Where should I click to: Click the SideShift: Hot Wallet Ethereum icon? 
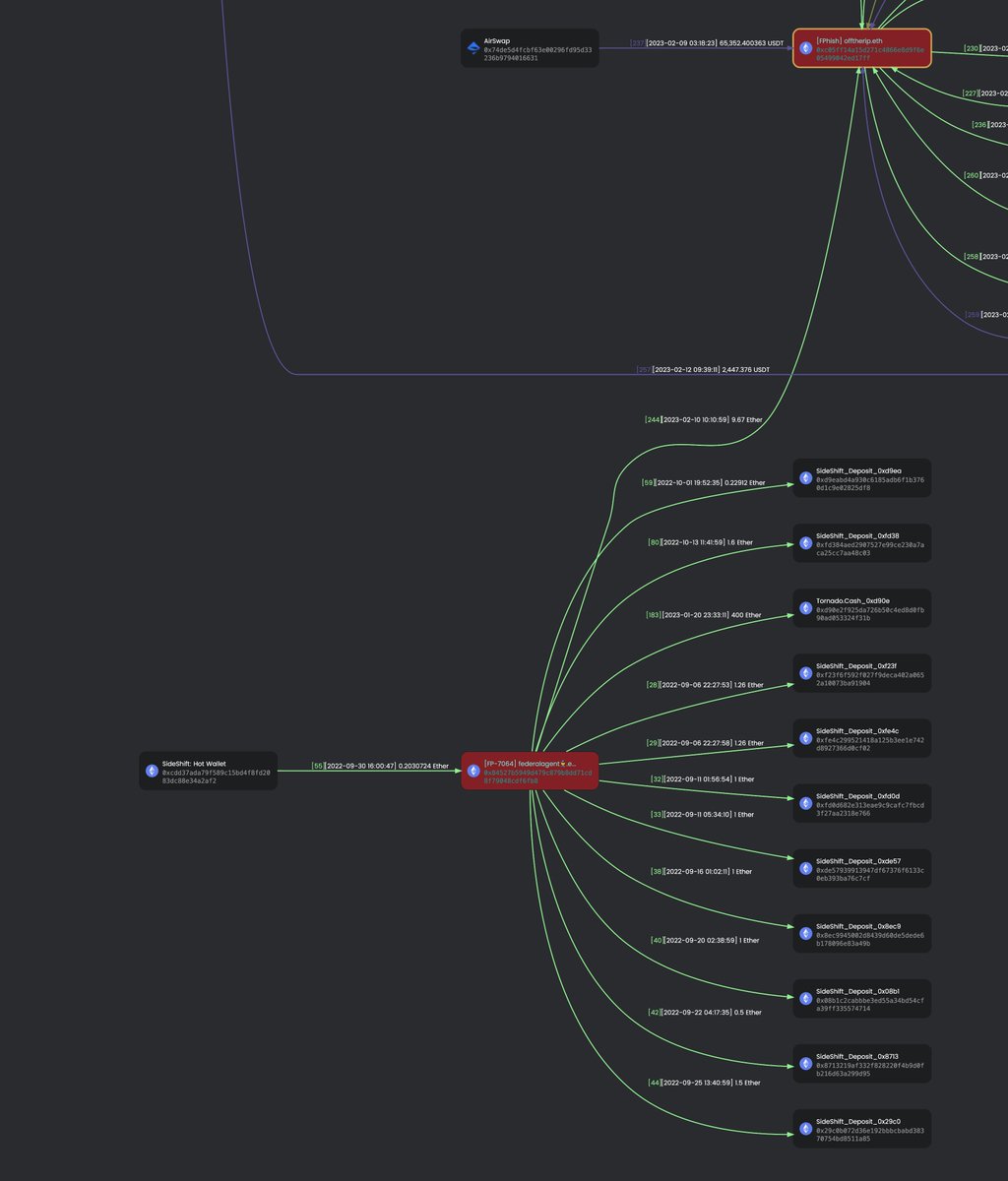pyautogui.click(x=153, y=771)
